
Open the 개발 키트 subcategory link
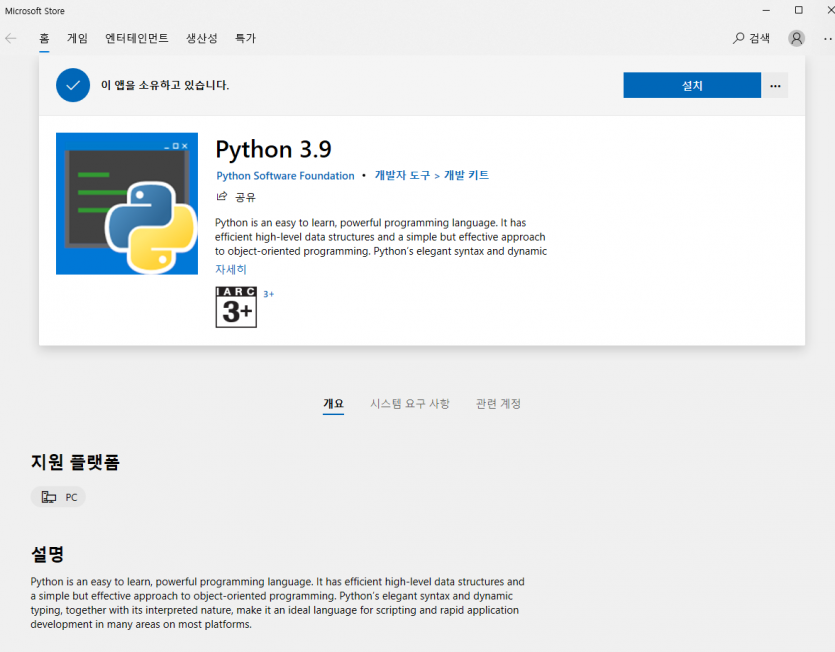pos(466,175)
